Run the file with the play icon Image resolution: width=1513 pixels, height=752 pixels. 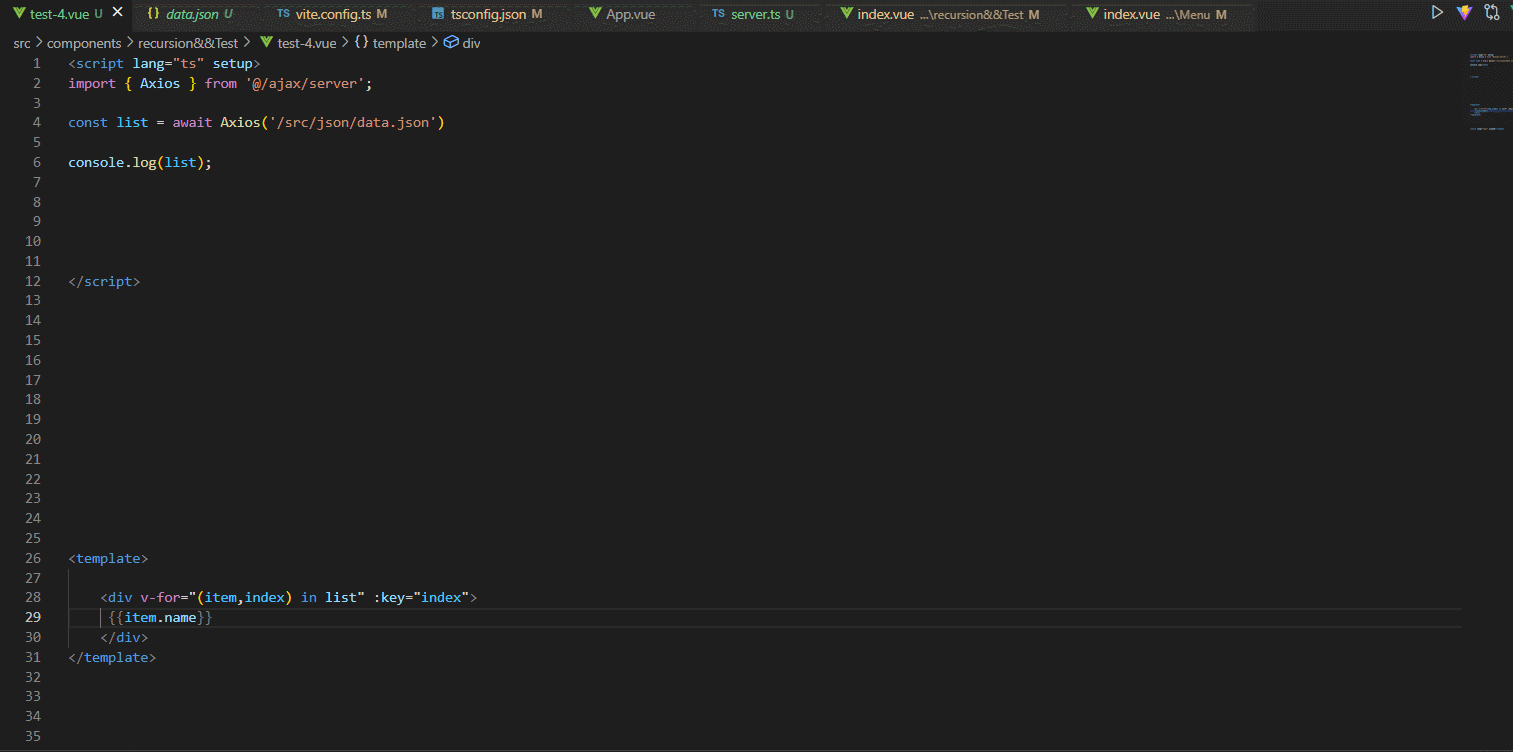click(1437, 13)
